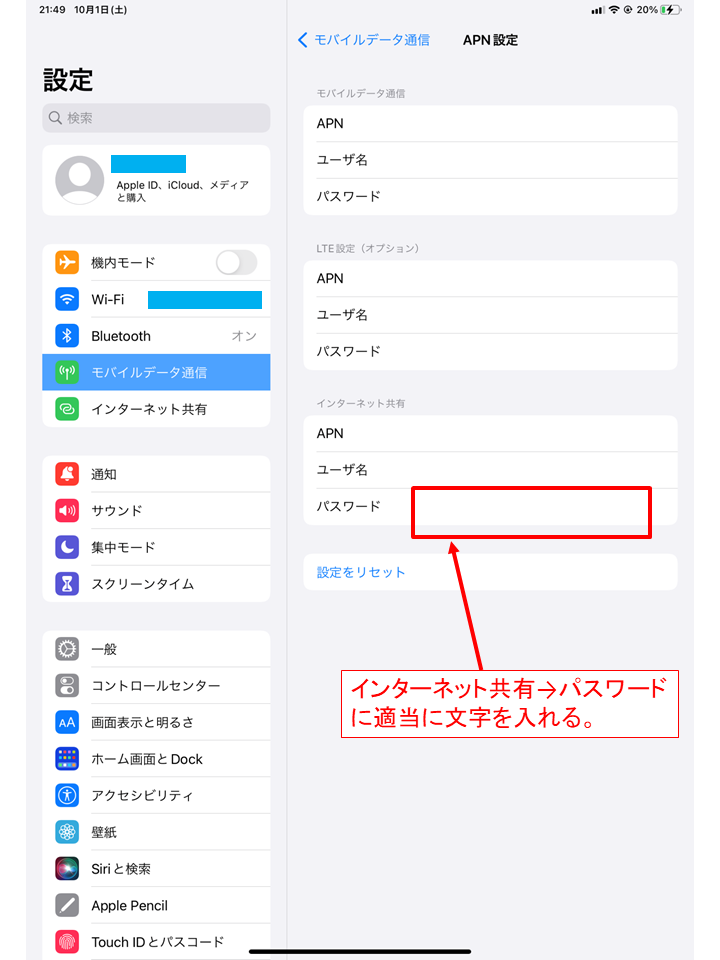Viewport: 720px width, 960px height.
Task: Open コントロールセンター settings
Action: point(156,686)
